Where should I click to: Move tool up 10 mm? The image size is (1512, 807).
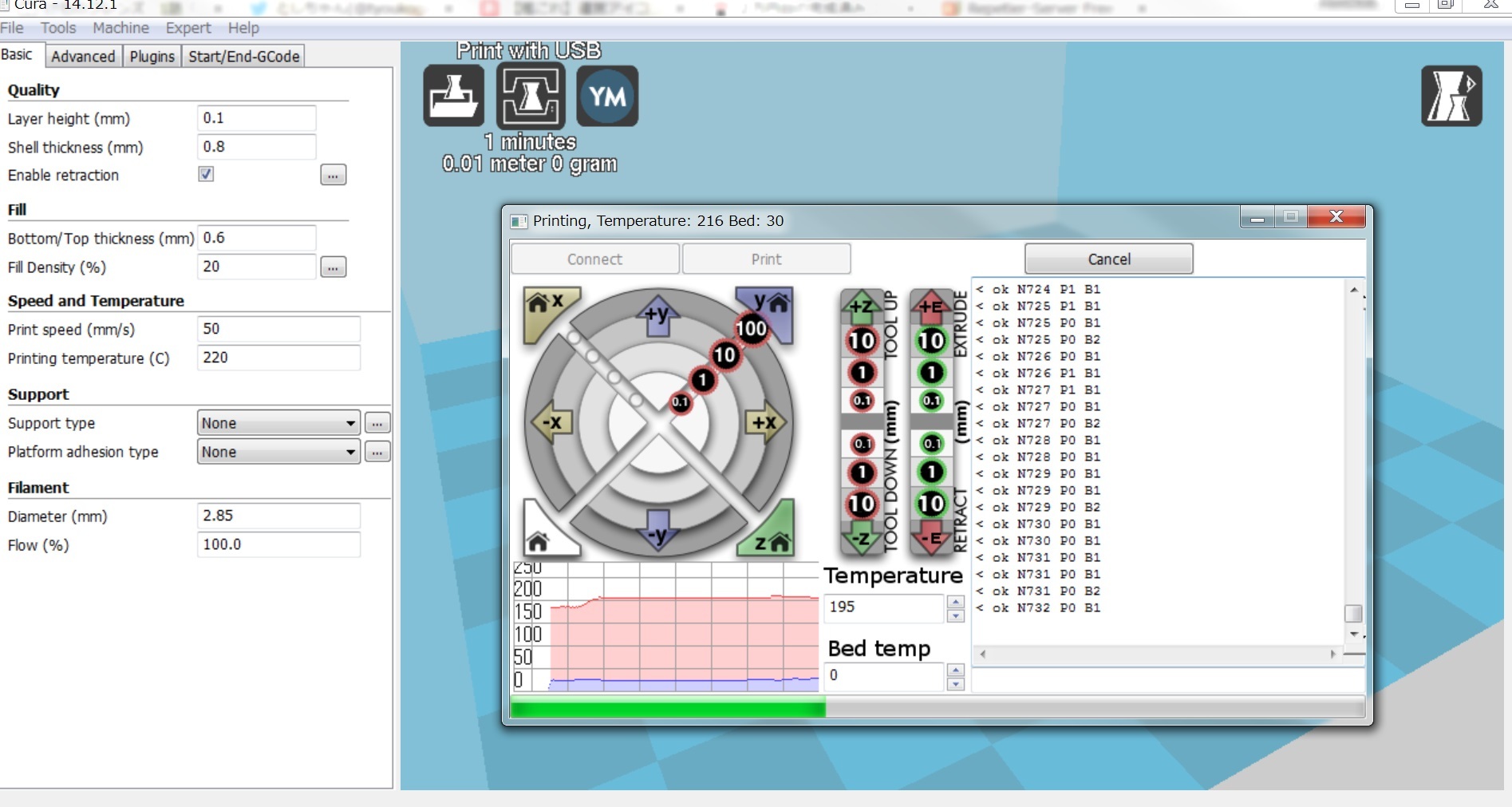(x=862, y=341)
